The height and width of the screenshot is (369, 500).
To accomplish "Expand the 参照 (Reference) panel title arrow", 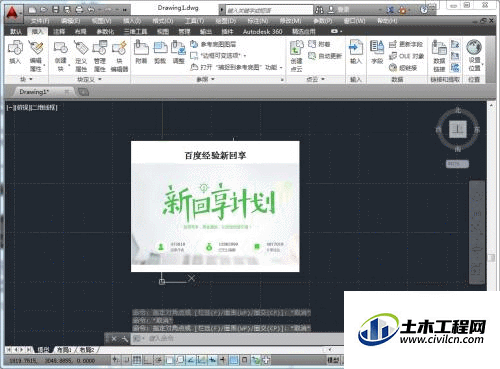I will click(213, 79).
